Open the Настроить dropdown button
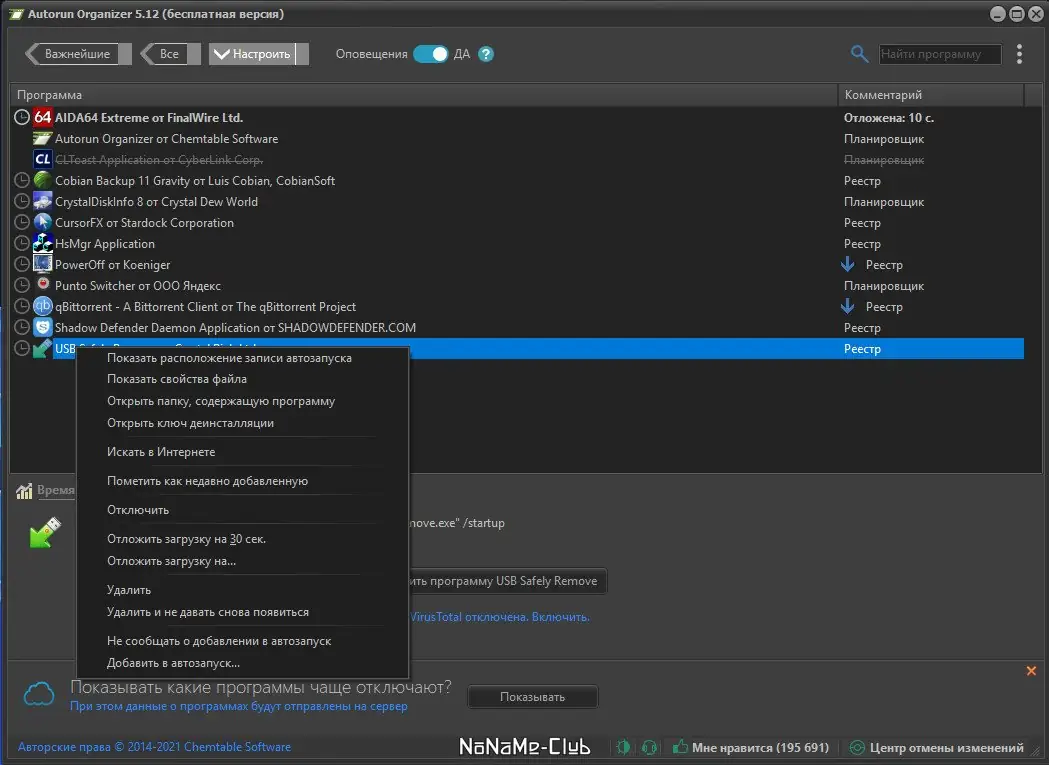 pyautogui.click(x=258, y=54)
